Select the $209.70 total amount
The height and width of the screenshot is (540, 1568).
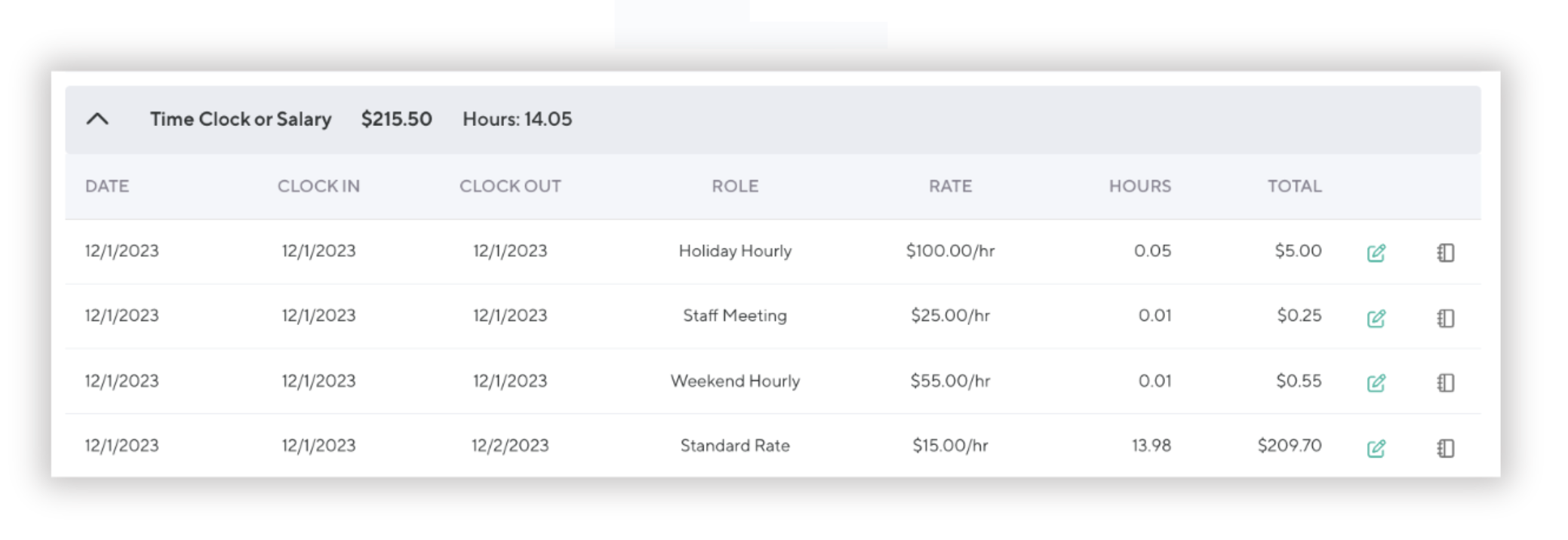[x=1289, y=446]
